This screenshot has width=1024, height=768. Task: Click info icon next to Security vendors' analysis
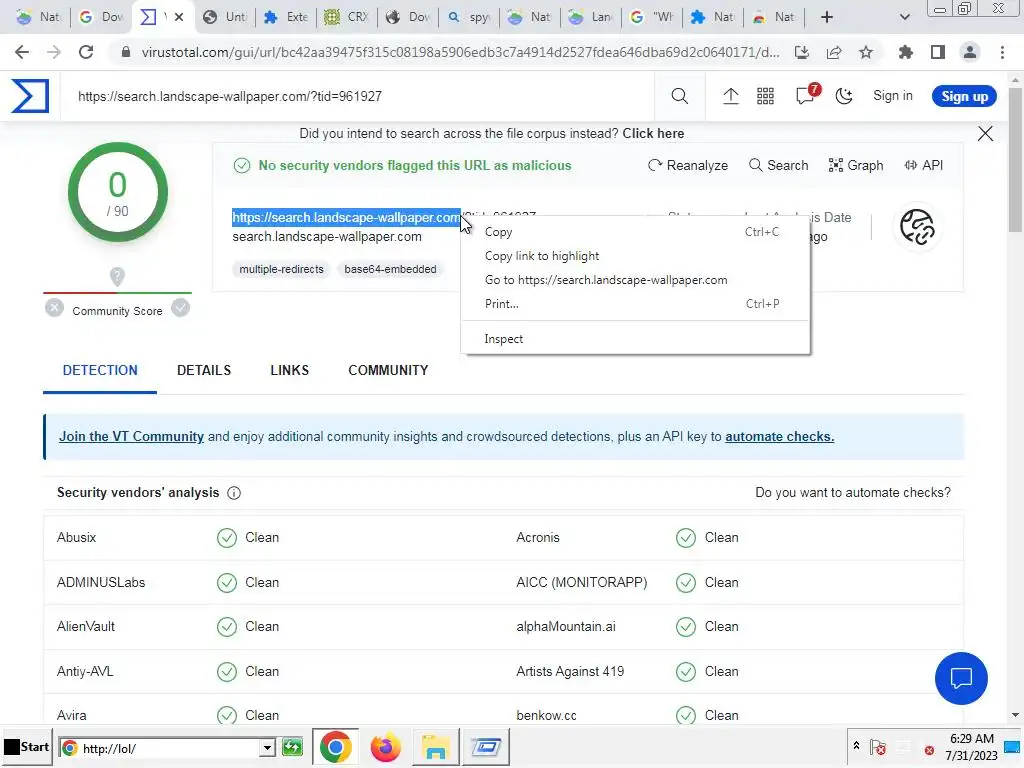click(234, 493)
